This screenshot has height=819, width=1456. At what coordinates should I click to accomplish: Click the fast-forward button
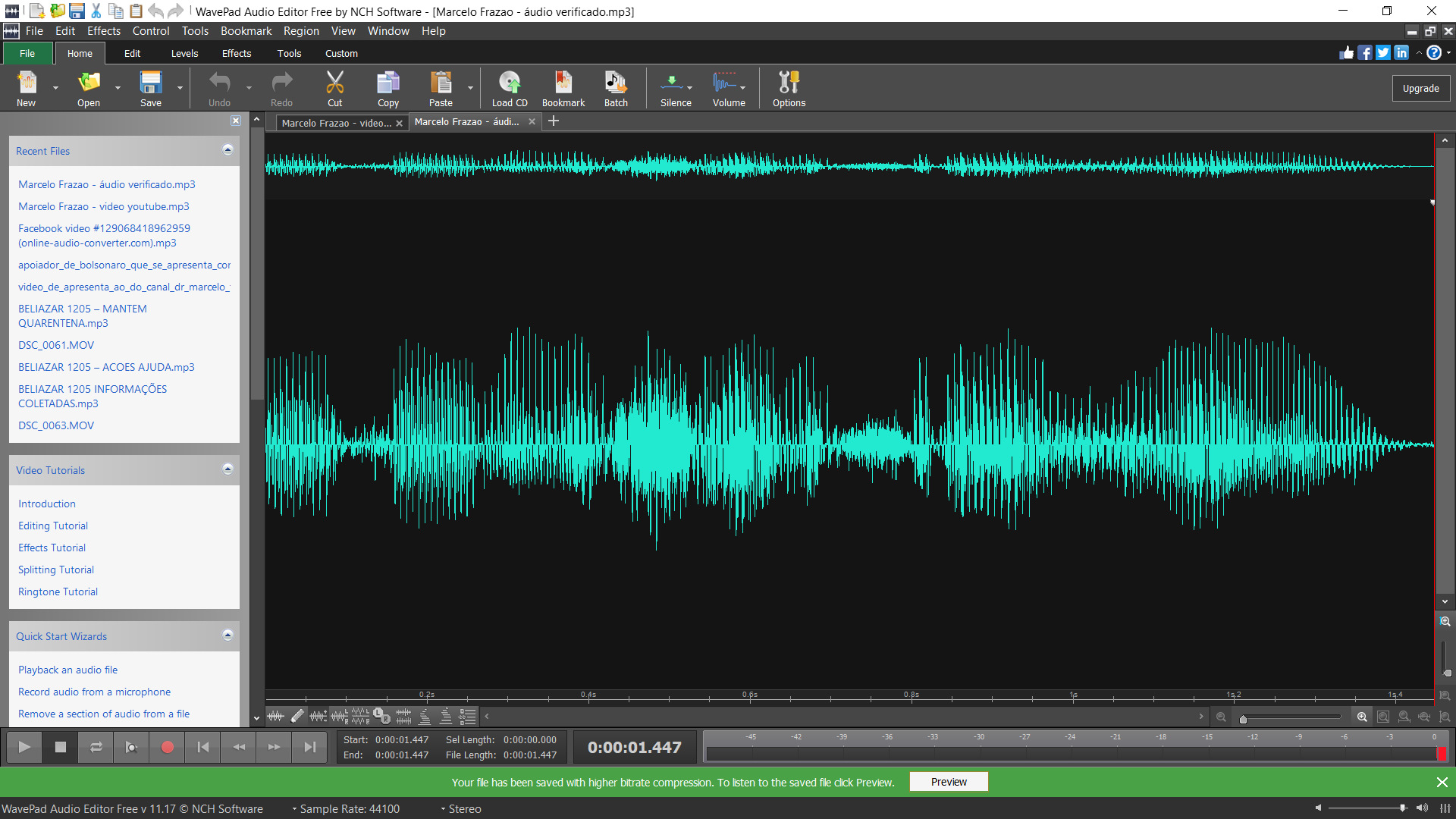click(274, 747)
